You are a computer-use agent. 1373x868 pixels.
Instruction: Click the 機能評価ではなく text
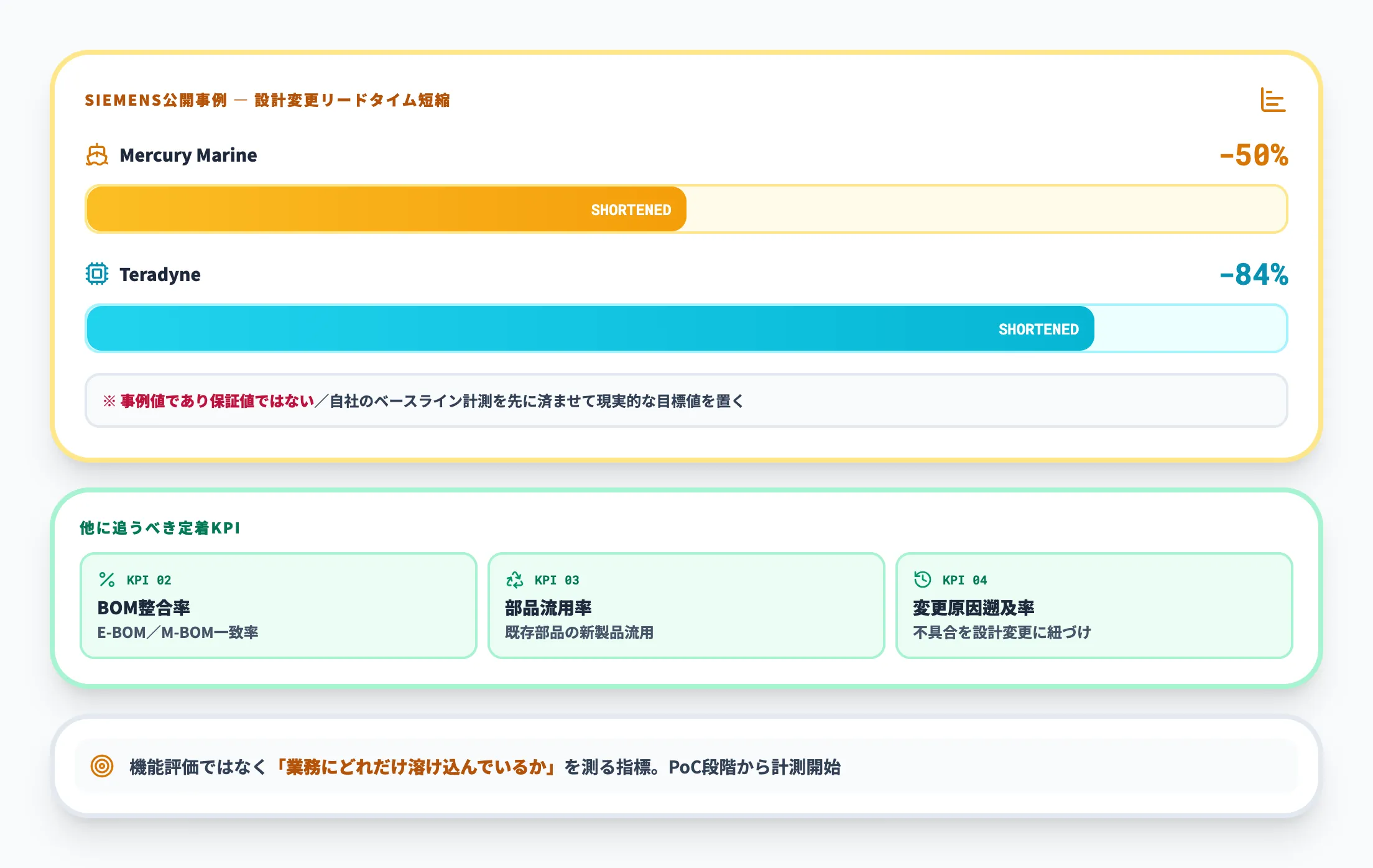pos(198,767)
